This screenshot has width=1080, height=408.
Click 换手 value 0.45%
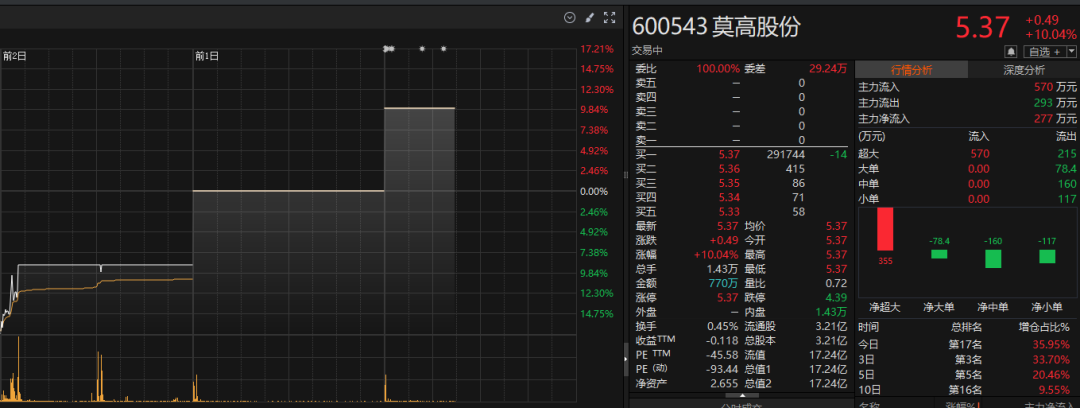[723, 326]
